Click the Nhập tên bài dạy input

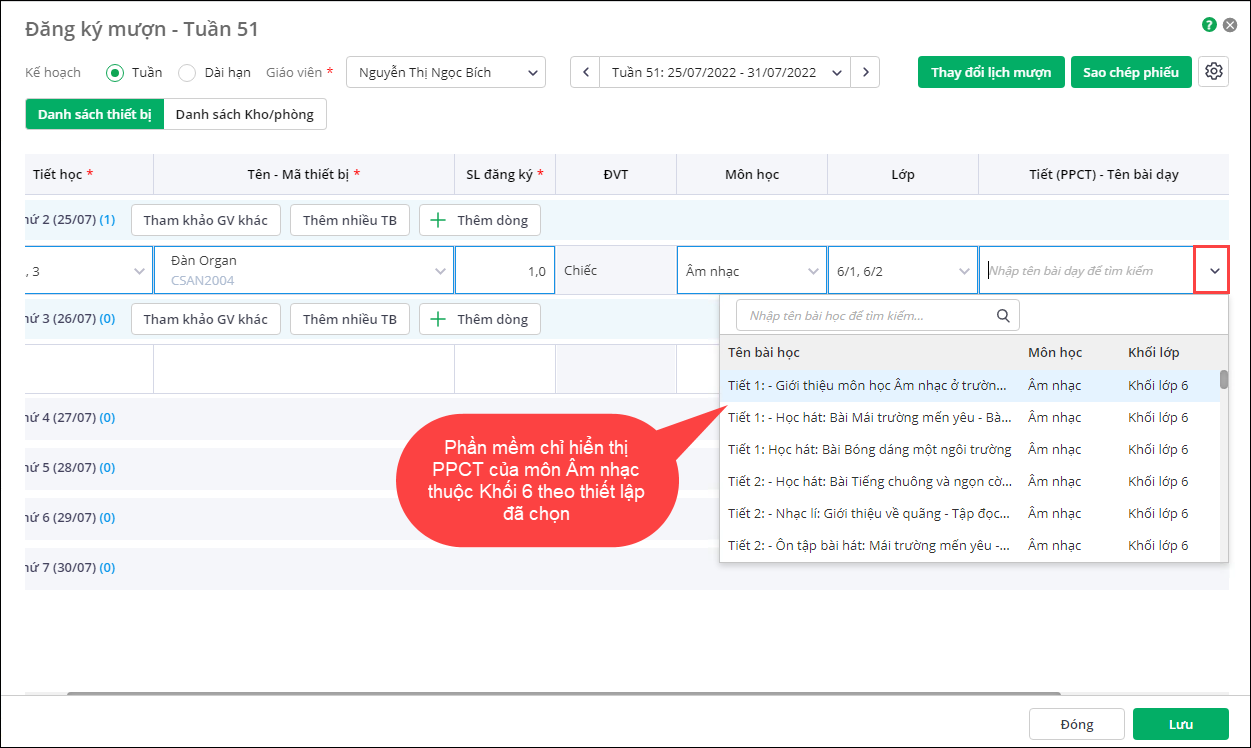click(x=1087, y=270)
